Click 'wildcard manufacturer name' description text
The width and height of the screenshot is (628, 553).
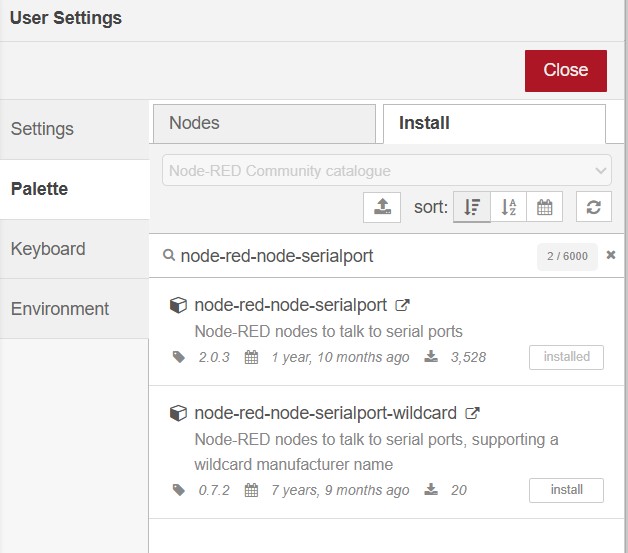tap(294, 465)
